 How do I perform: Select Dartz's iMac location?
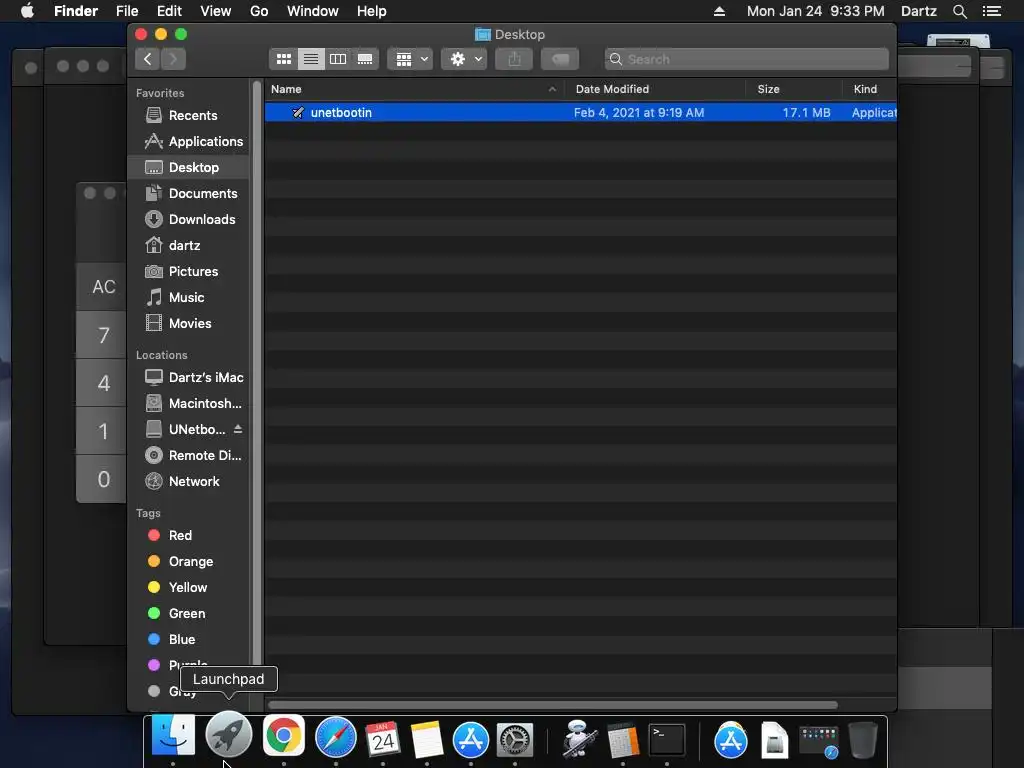coord(189,377)
